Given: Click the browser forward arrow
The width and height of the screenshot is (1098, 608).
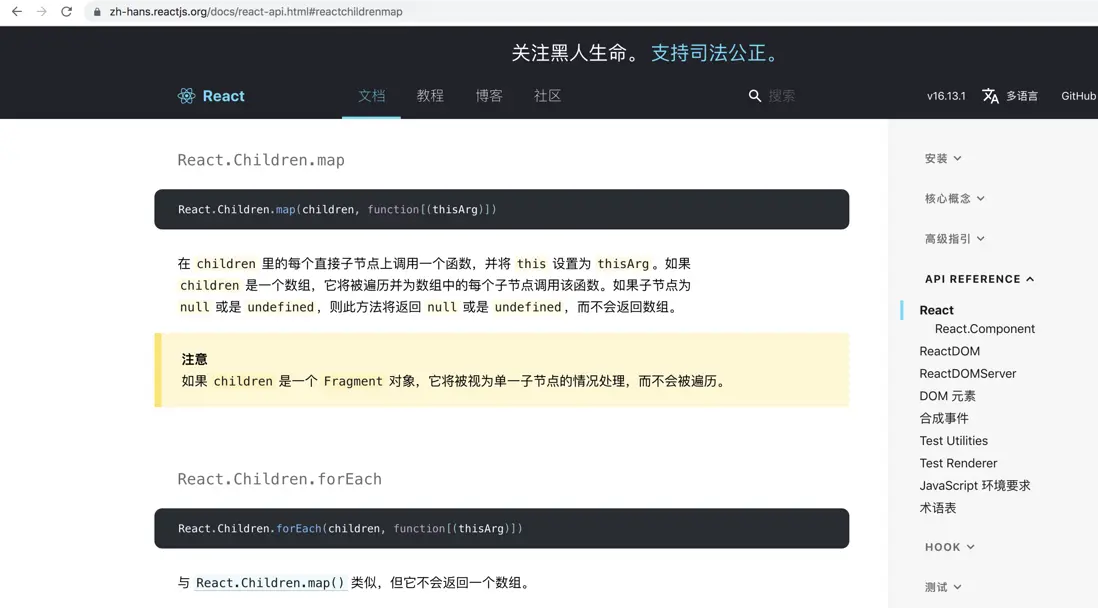Looking at the screenshot, I should click(41, 11).
